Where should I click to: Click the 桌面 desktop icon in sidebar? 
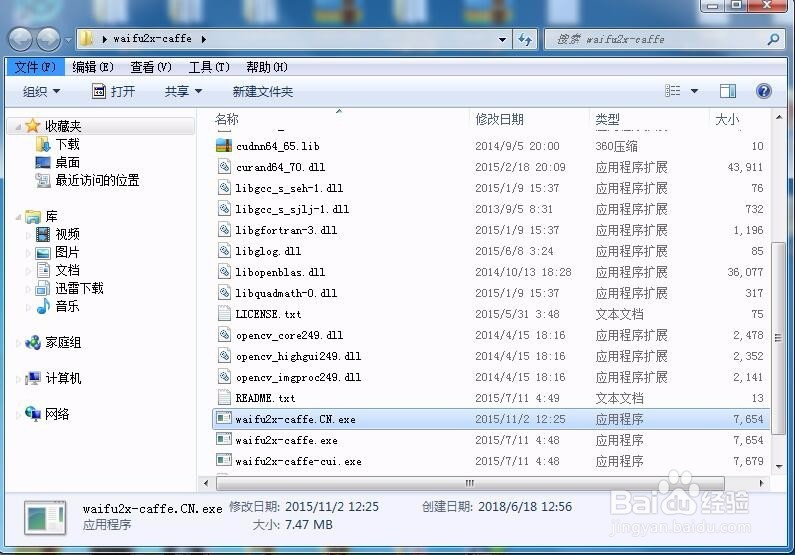point(43,162)
